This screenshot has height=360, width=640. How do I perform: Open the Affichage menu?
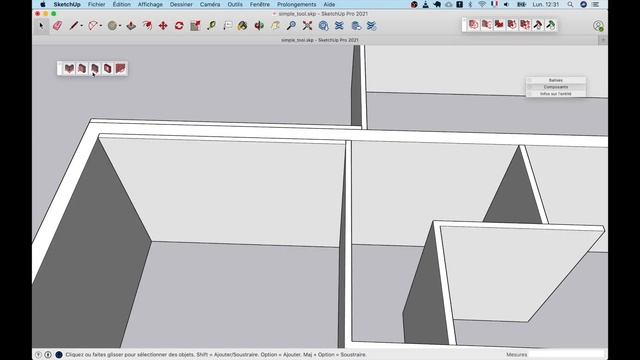click(150, 4)
